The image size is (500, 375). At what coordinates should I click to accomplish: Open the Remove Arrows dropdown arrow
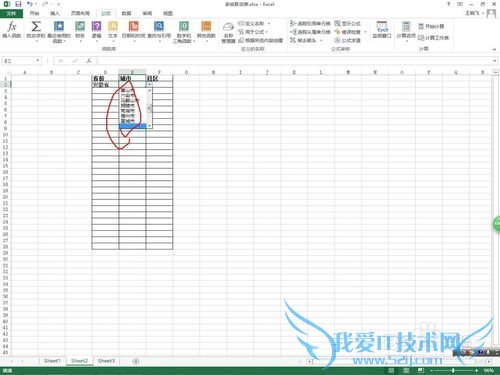coord(321,40)
